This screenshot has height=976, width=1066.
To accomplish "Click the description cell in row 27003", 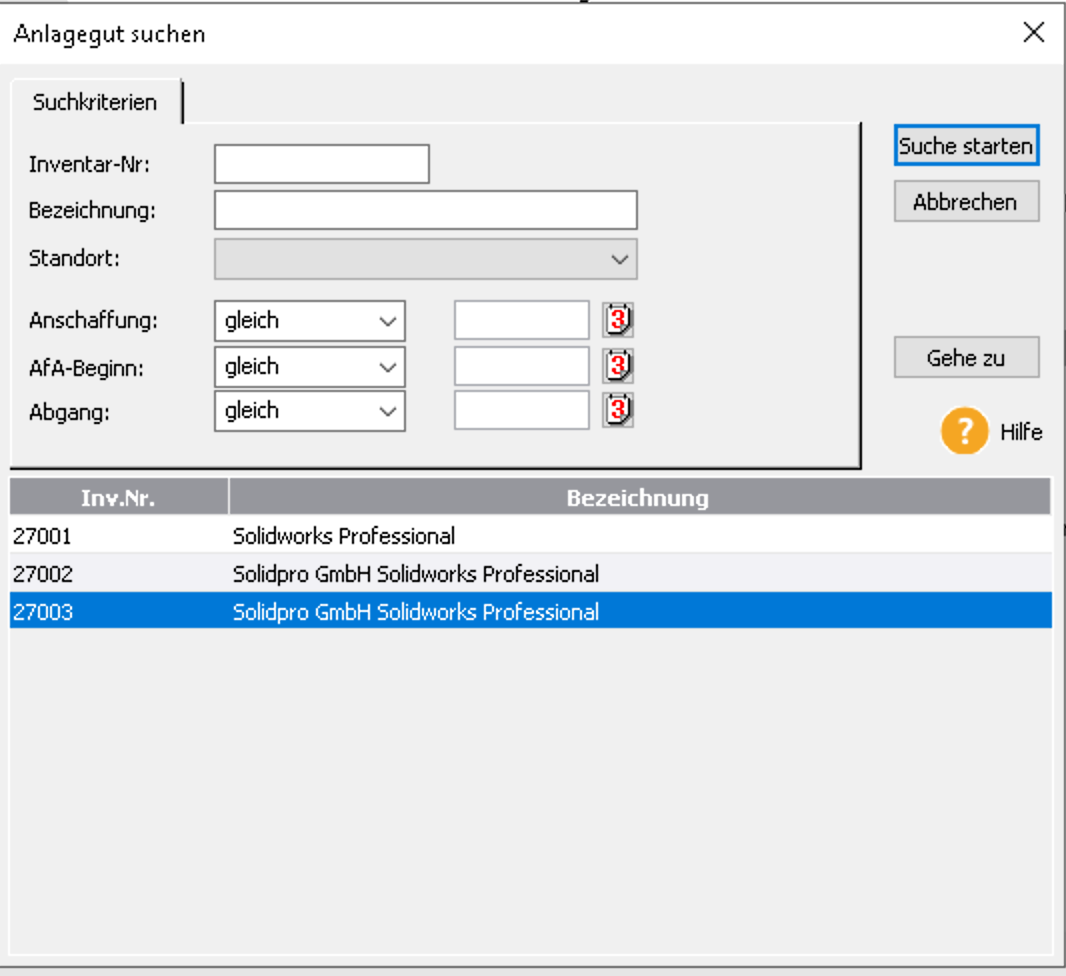I will coord(415,612).
